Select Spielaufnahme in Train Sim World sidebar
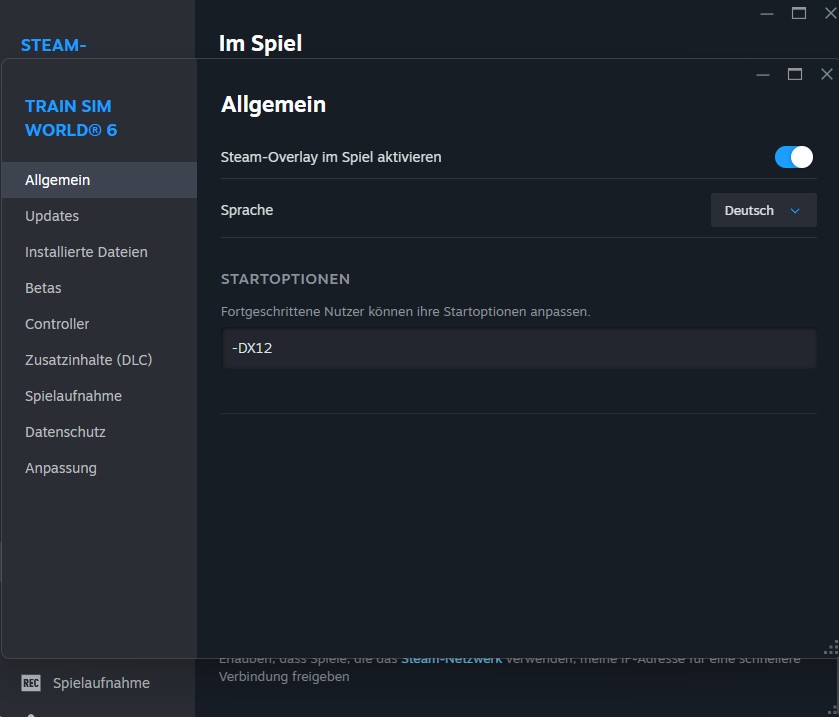The image size is (839, 717). click(x=73, y=396)
